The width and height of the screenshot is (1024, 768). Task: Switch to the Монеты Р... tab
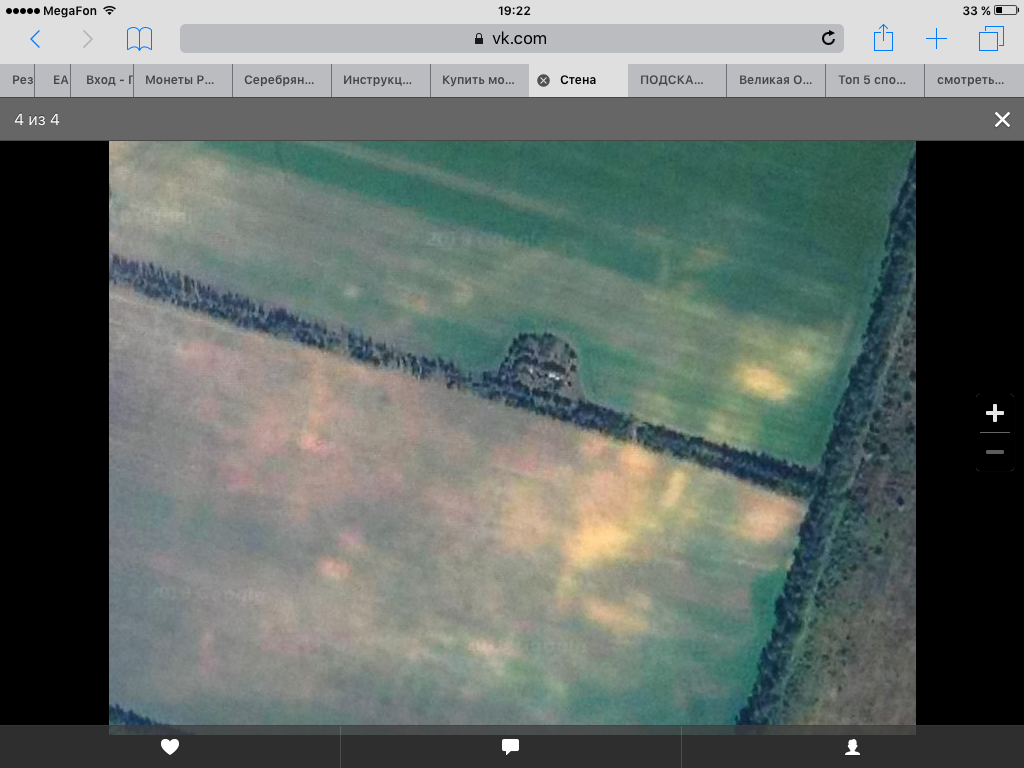(x=182, y=80)
